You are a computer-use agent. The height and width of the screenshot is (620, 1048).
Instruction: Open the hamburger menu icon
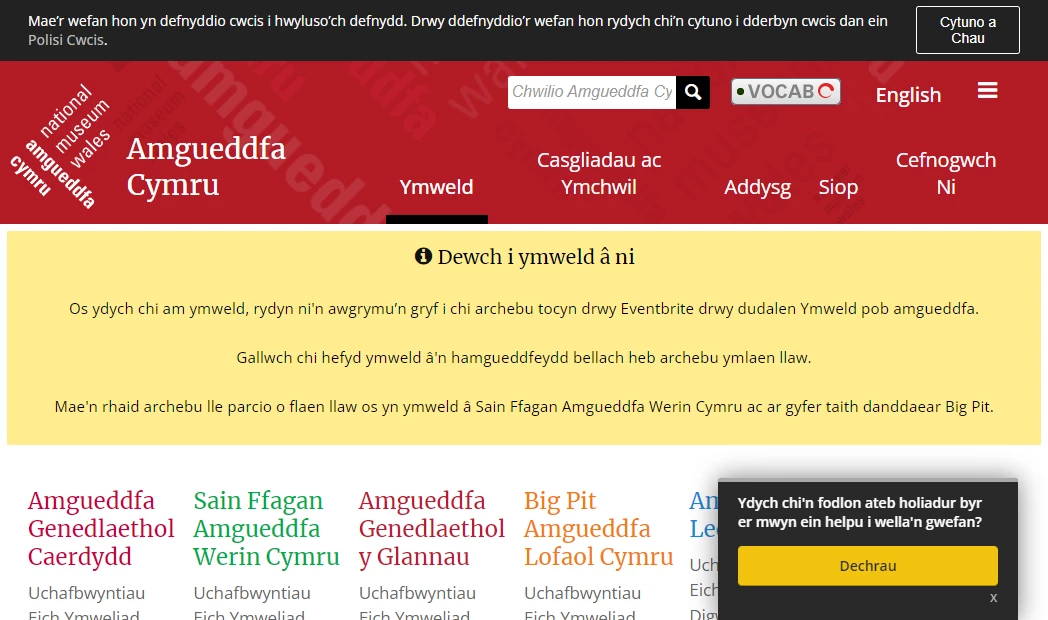pyautogui.click(x=987, y=91)
